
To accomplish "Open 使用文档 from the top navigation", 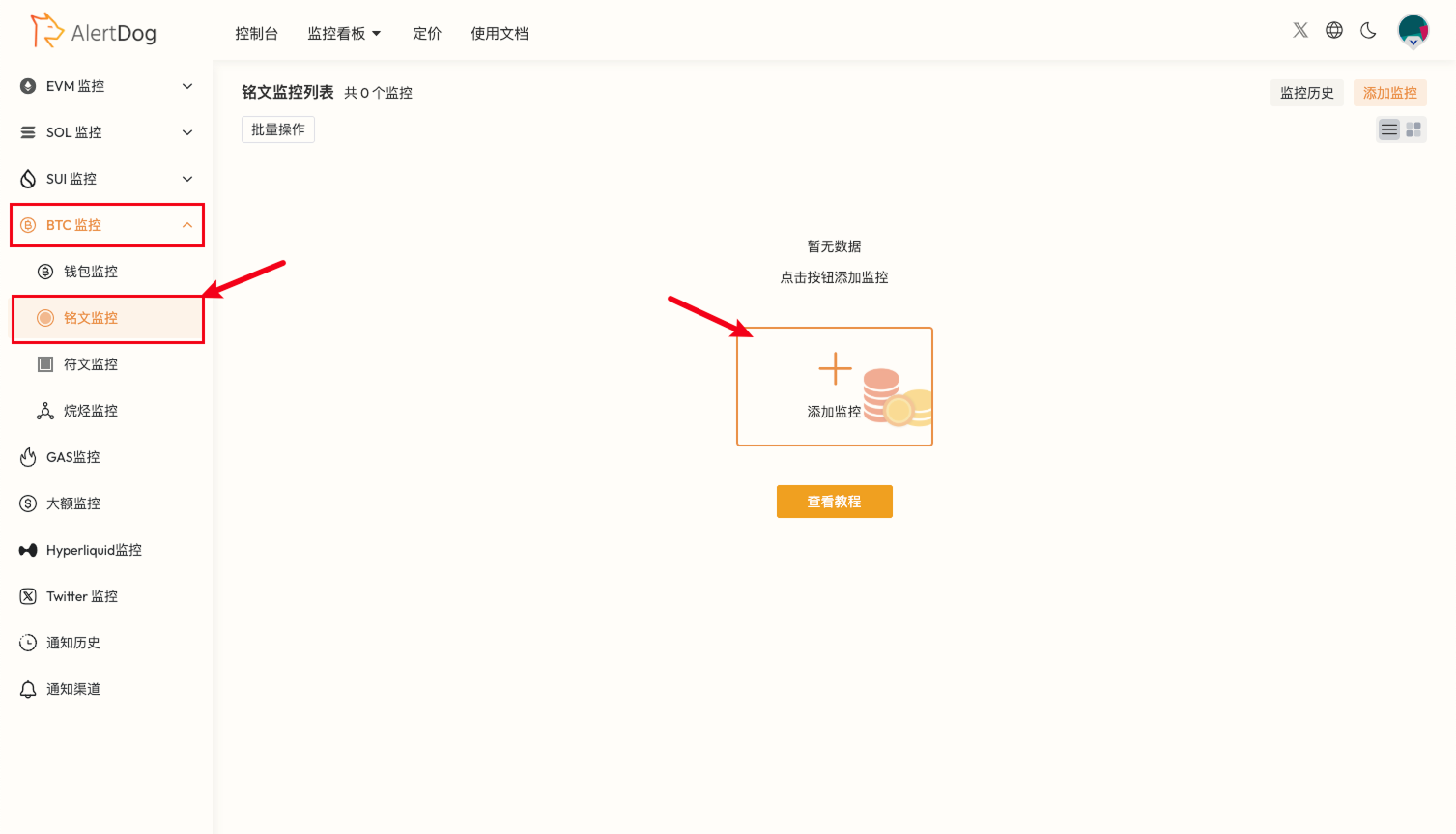I will 499,32.
